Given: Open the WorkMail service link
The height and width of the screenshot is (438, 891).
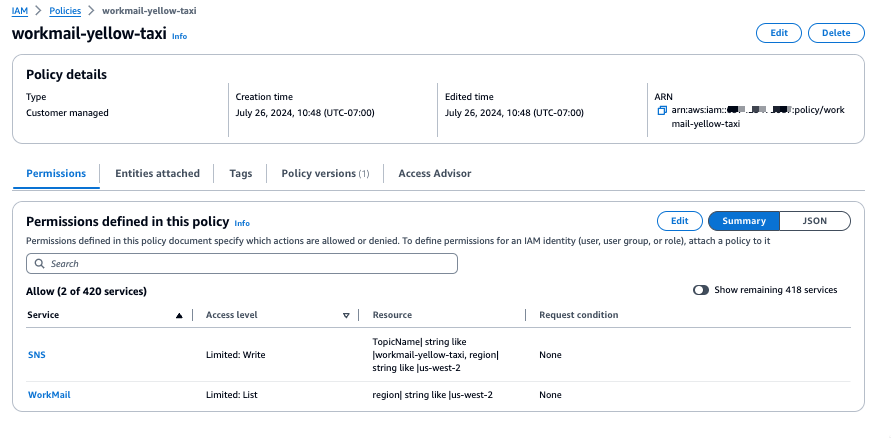Looking at the screenshot, I should coord(49,395).
